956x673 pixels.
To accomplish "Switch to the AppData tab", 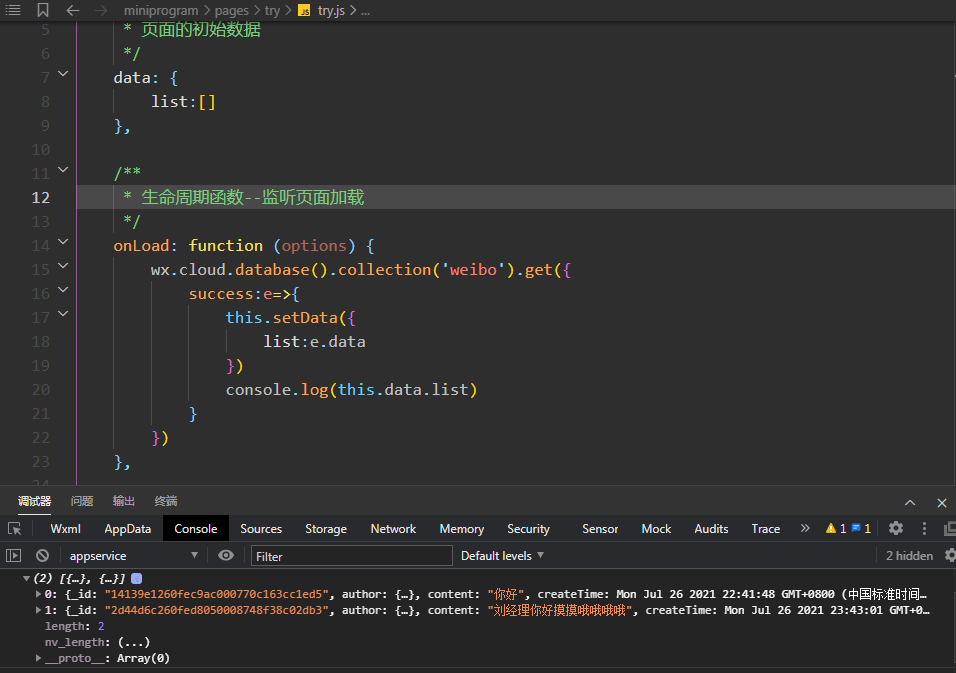I will coord(127,529).
